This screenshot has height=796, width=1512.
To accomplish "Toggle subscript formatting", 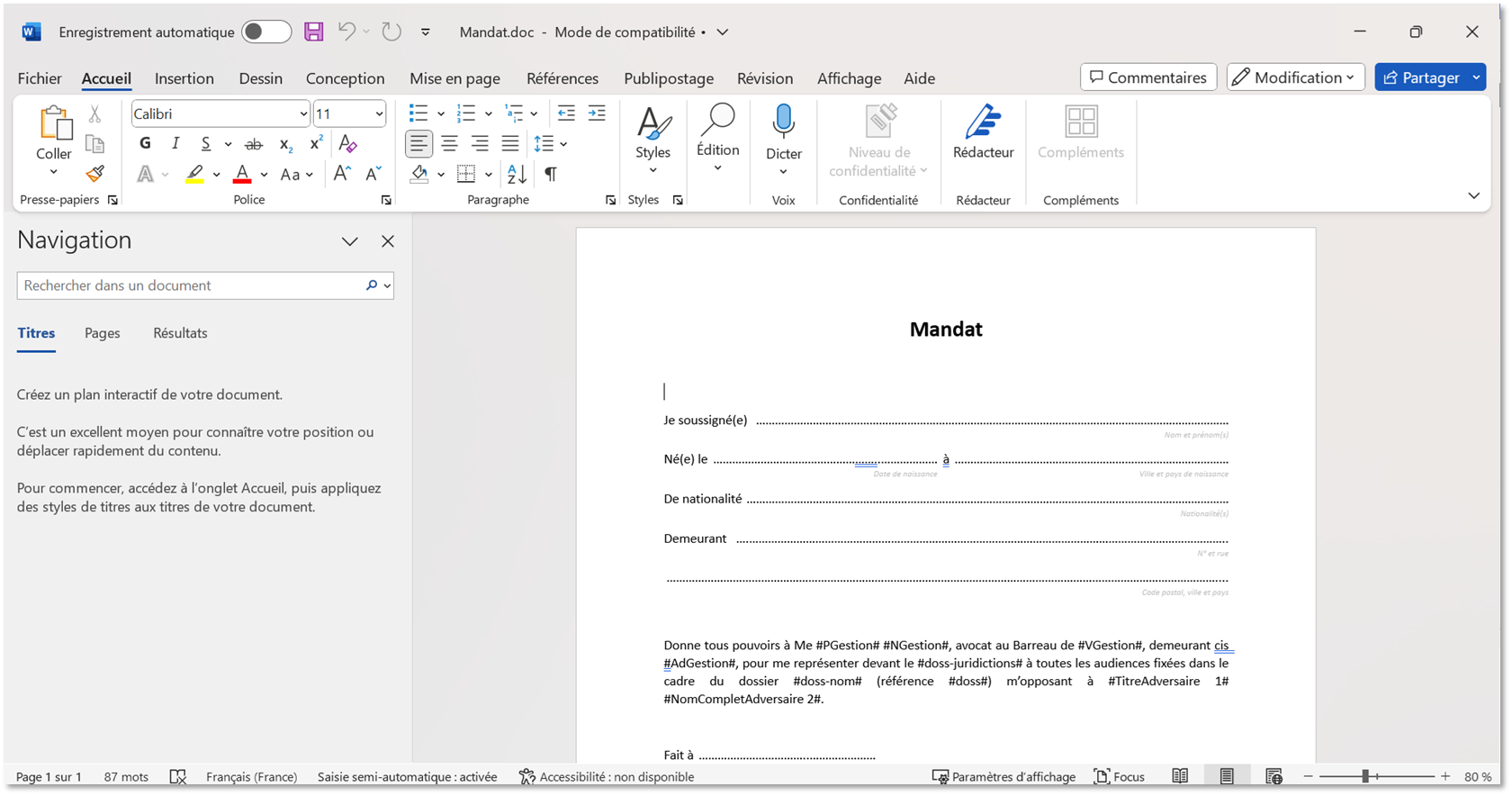I will (x=285, y=144).
